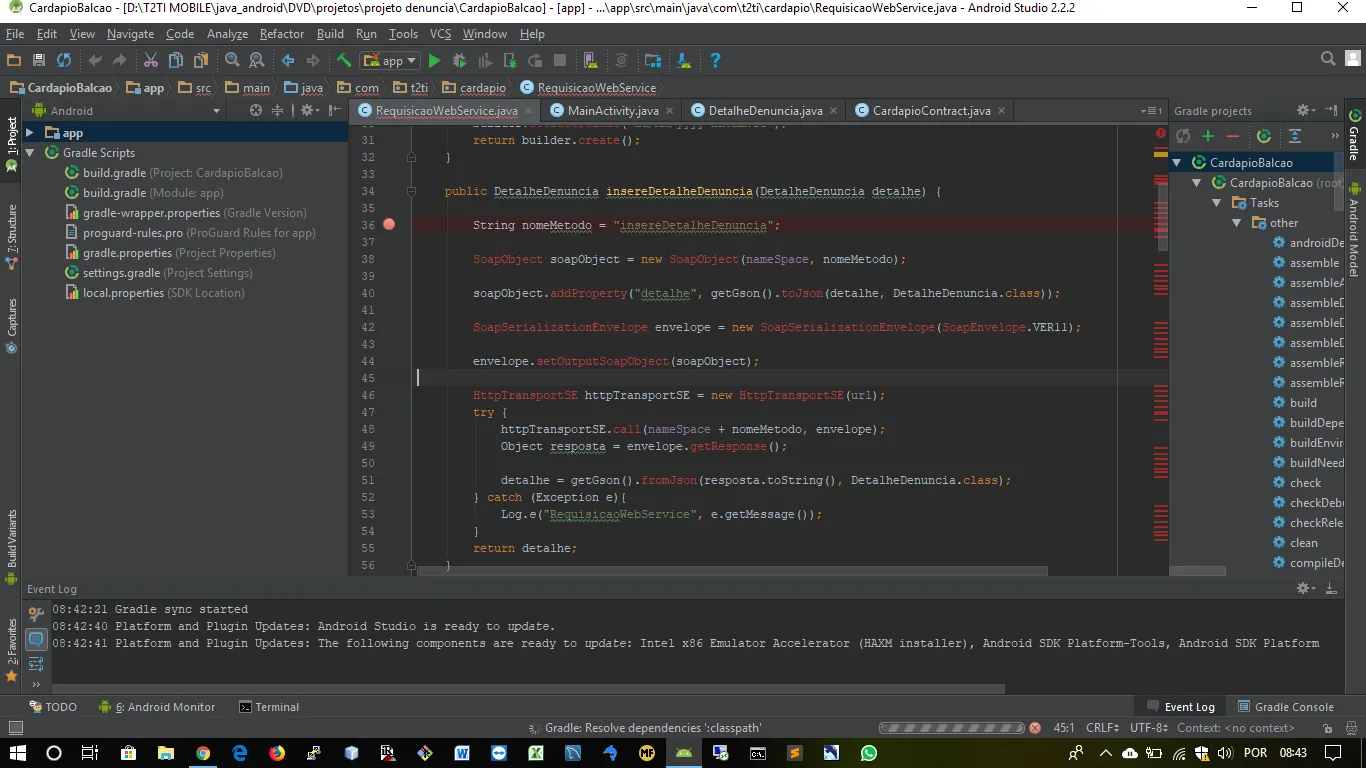The width and height of the screenshot is (1366, 768).
Task: Switch to the MainActivity.java tab
Action: coord(612,110)
